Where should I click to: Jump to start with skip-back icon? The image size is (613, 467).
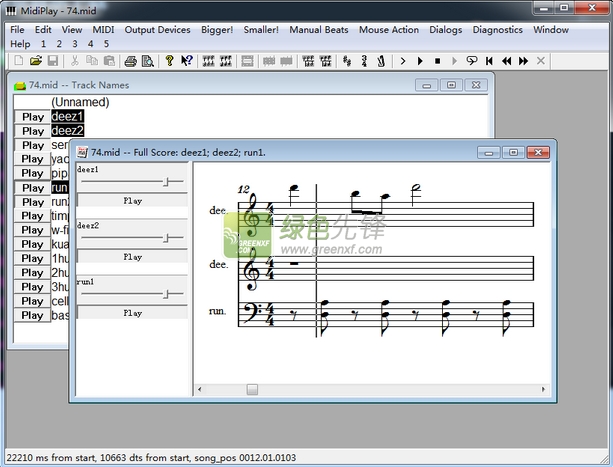pyautogui.click(x=489, y=61)
